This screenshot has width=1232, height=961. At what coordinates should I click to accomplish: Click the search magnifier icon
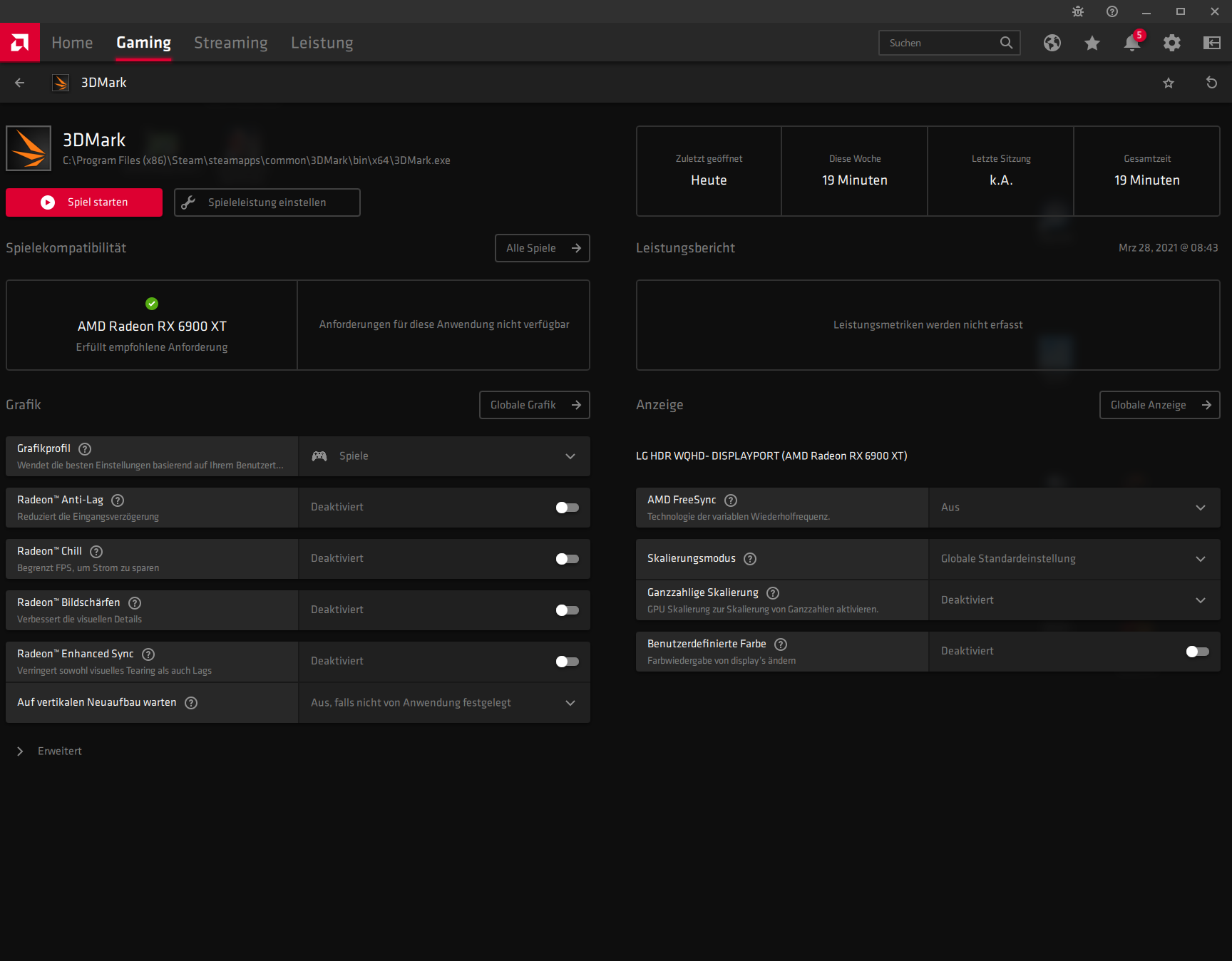coord(1006,43)
